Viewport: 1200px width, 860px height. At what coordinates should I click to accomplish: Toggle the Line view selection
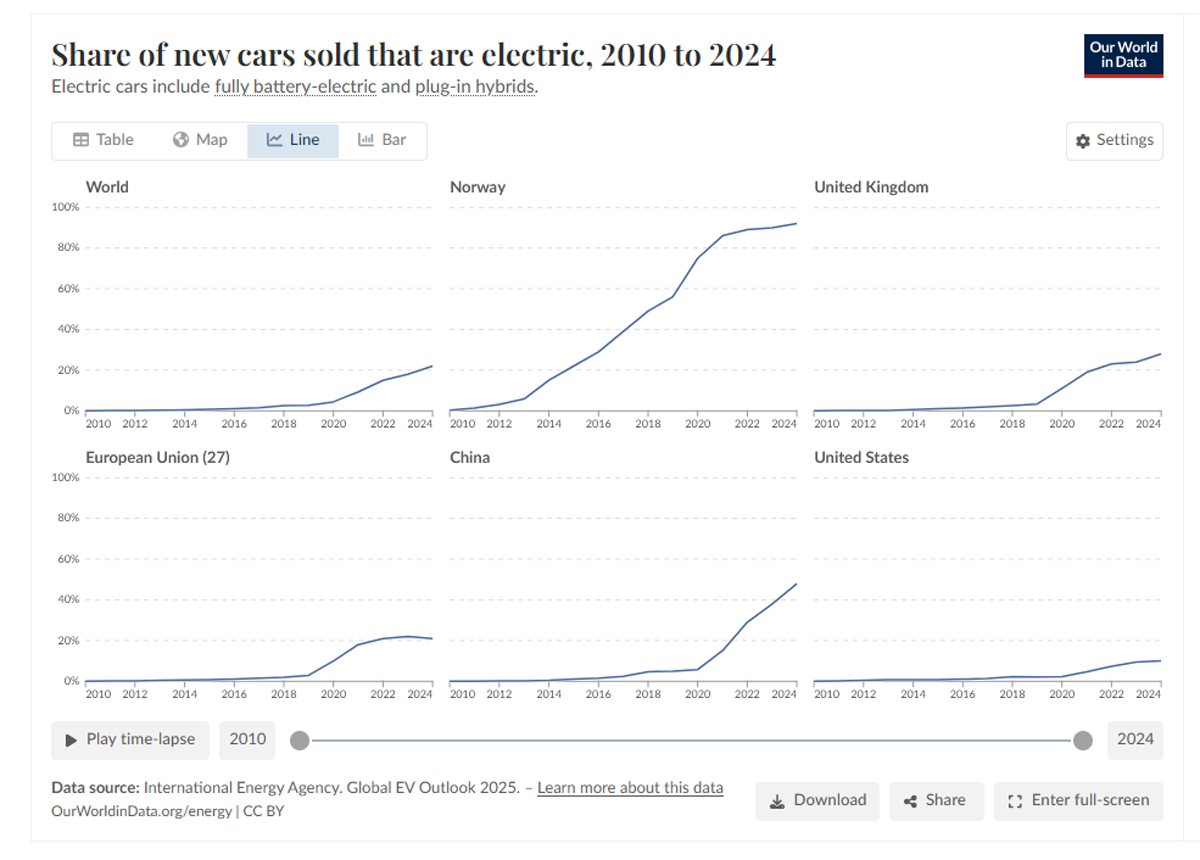click(292, 140)
